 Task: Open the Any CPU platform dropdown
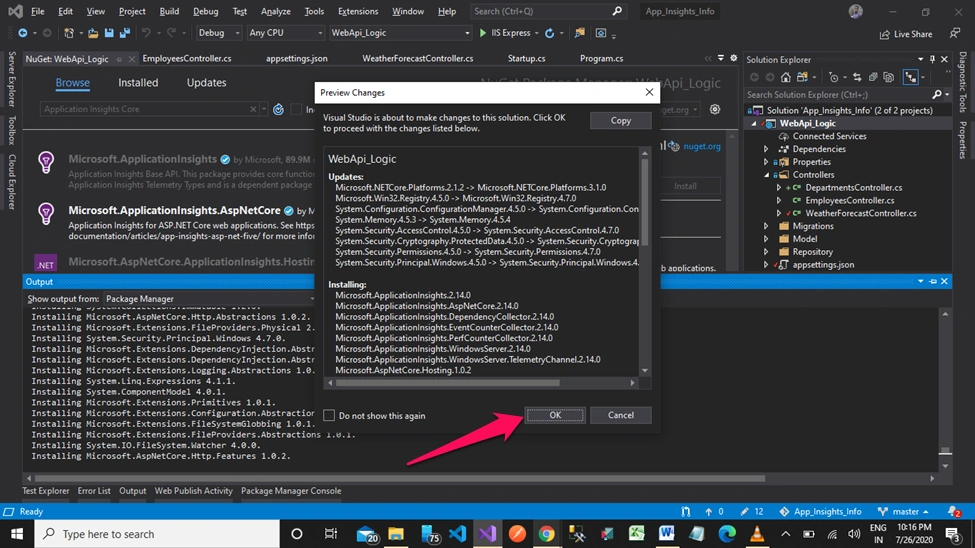(x=285, y=33)
